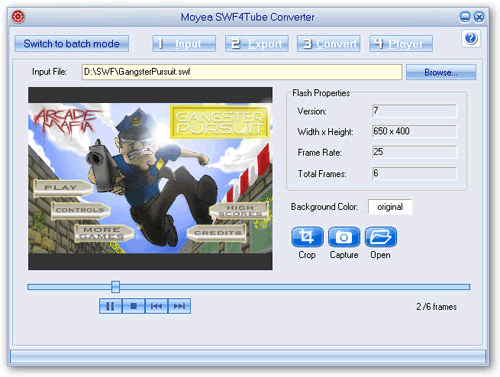
Task: Skip to the next frame
Action: coord(179,306)
